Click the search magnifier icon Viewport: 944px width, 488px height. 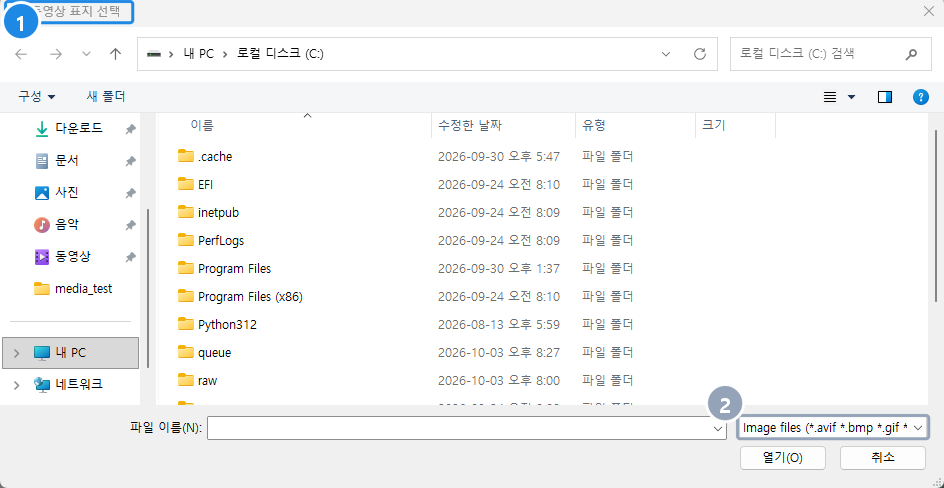[x=910, y=54]
